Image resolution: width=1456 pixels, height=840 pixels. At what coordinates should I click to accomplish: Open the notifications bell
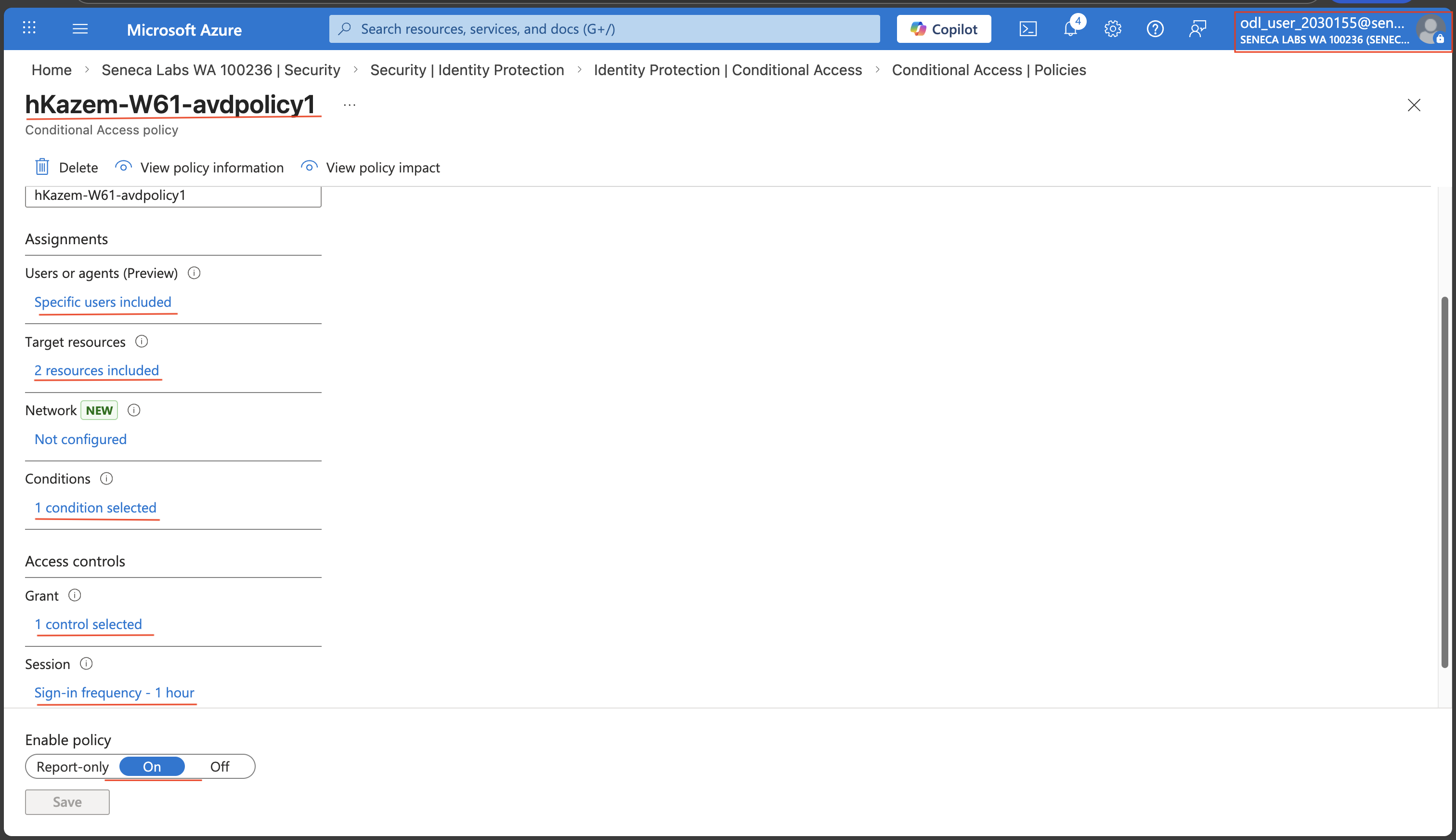pos(1071,29)
